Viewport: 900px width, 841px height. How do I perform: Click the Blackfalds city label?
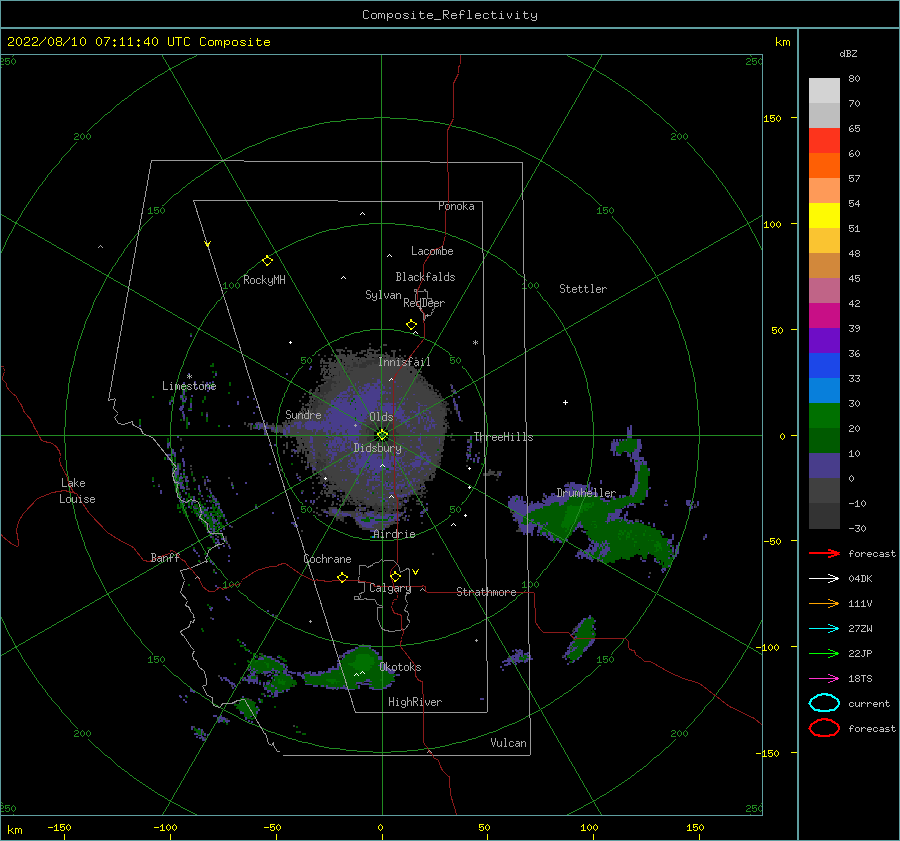point(425,277)
